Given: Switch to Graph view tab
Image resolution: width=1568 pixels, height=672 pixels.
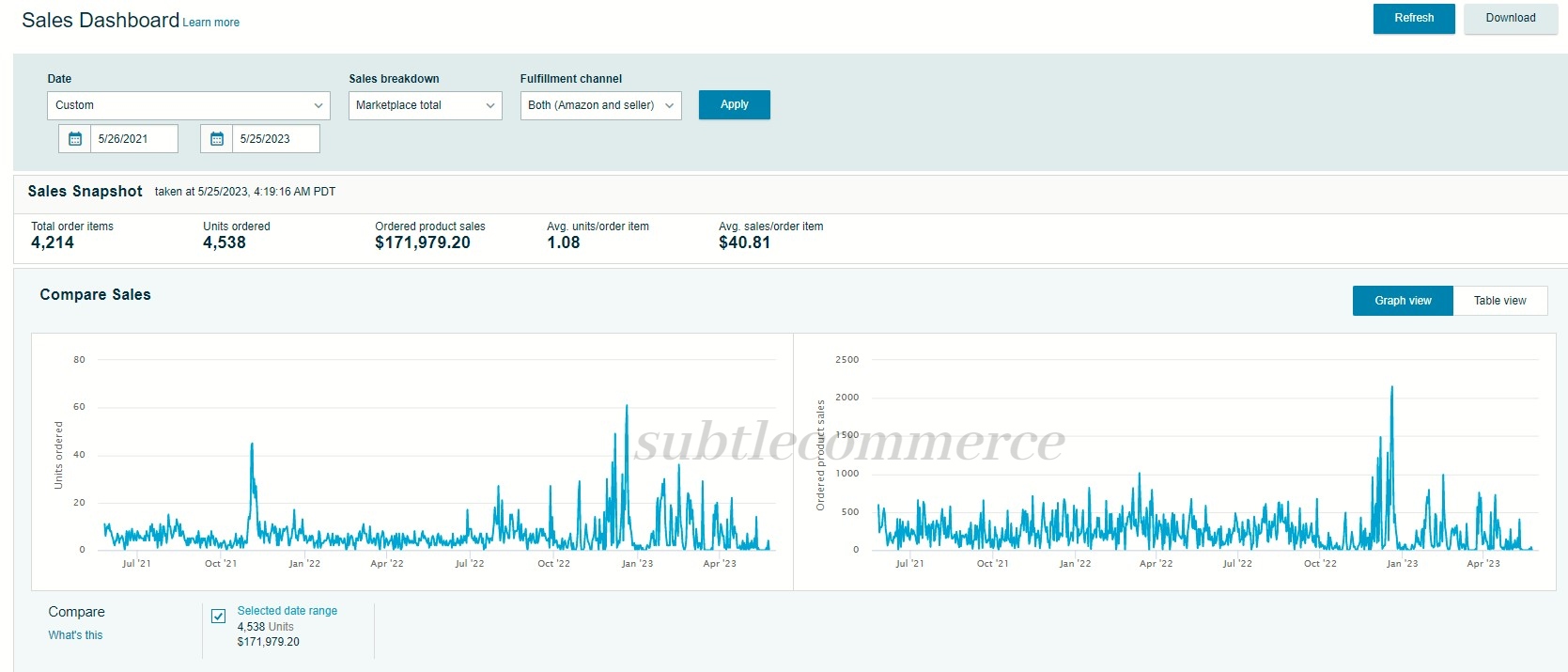Looking at the screenshot, I should point(1403,301).
